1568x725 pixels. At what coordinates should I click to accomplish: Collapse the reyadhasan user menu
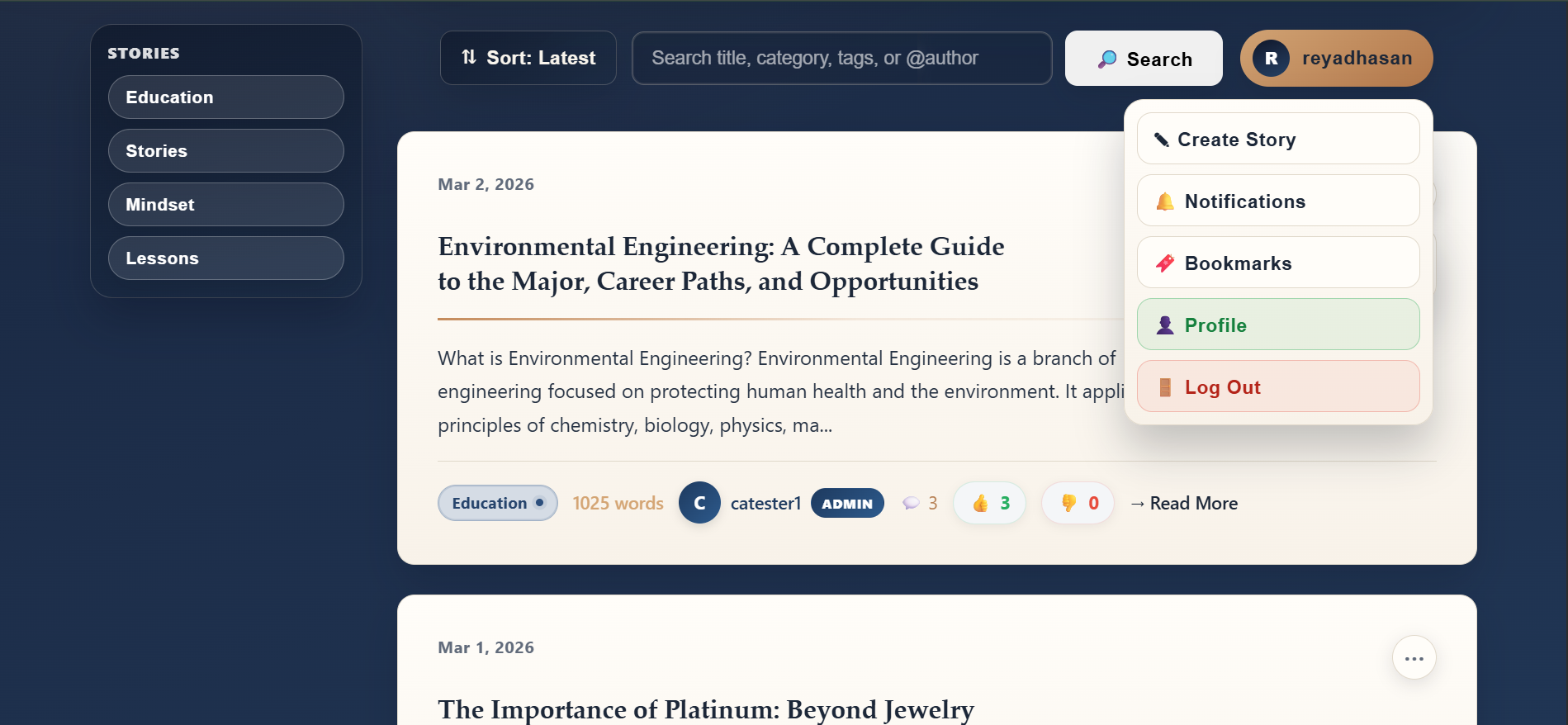coord(1336,58)
